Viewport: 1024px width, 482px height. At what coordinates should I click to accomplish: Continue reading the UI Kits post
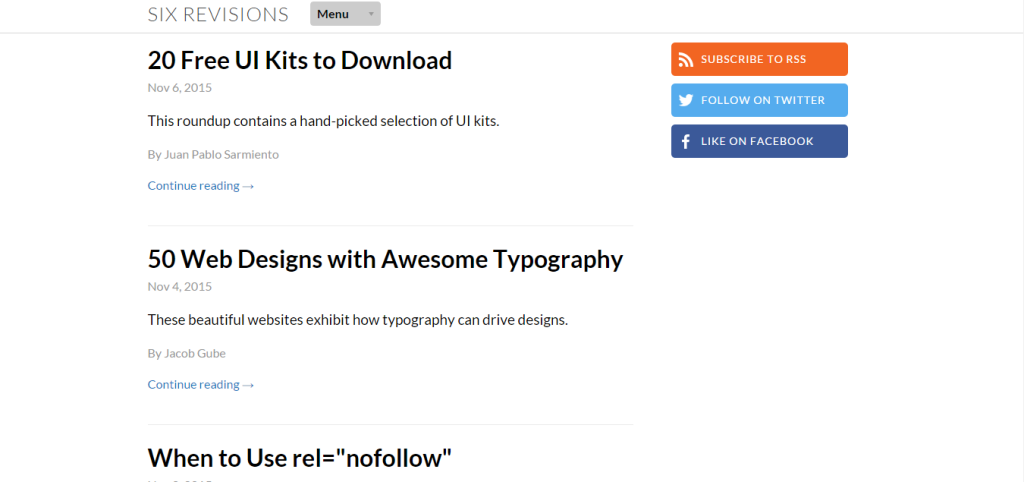tap(201, 185)
